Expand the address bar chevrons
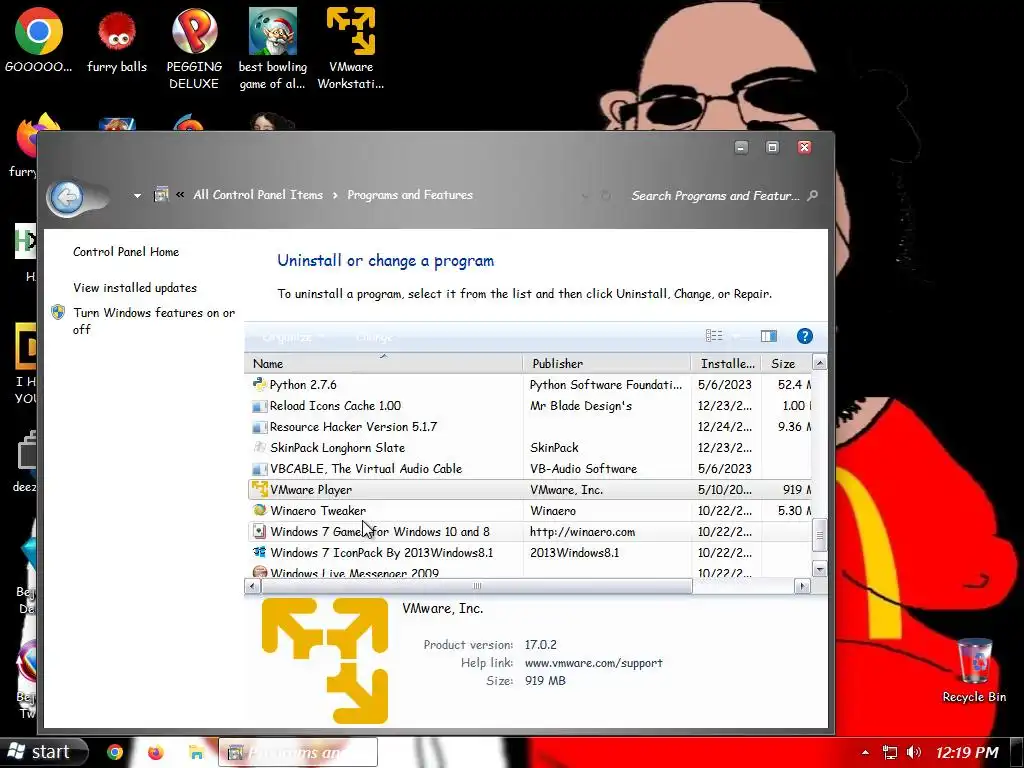 (180, 195)
